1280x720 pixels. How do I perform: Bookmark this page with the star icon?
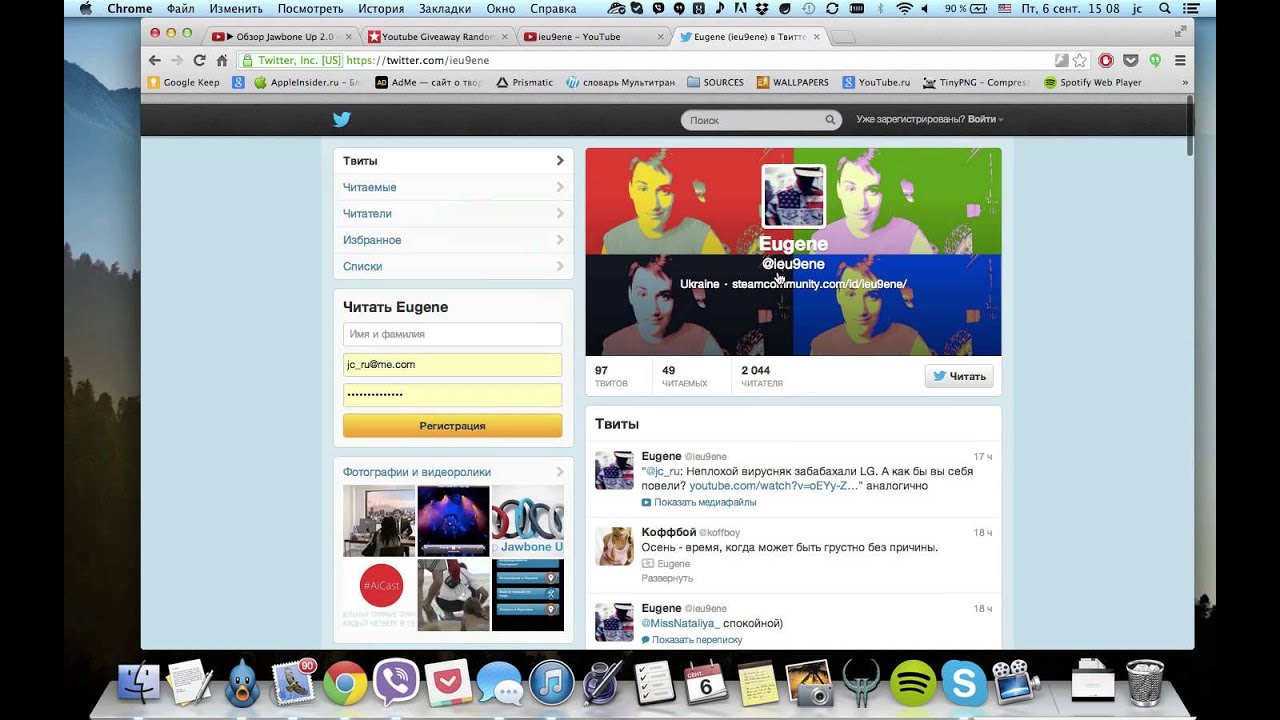point(1079,60)
